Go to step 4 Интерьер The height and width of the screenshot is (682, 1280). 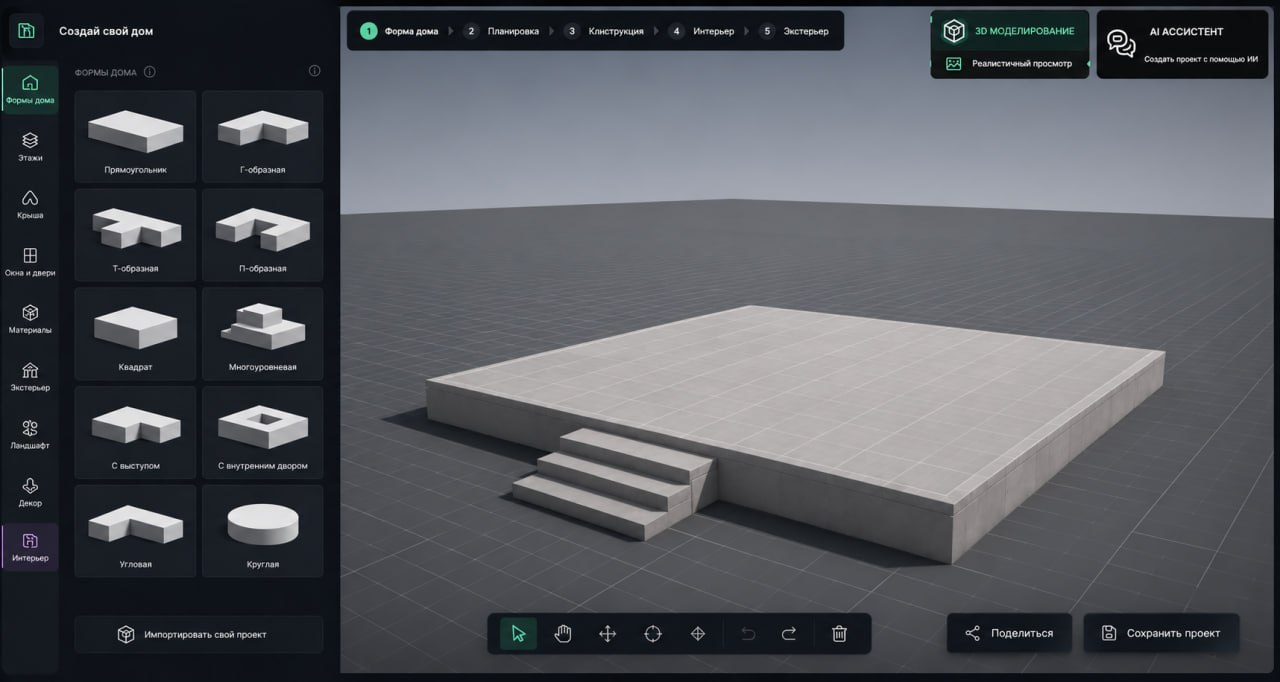coord(701,31)
